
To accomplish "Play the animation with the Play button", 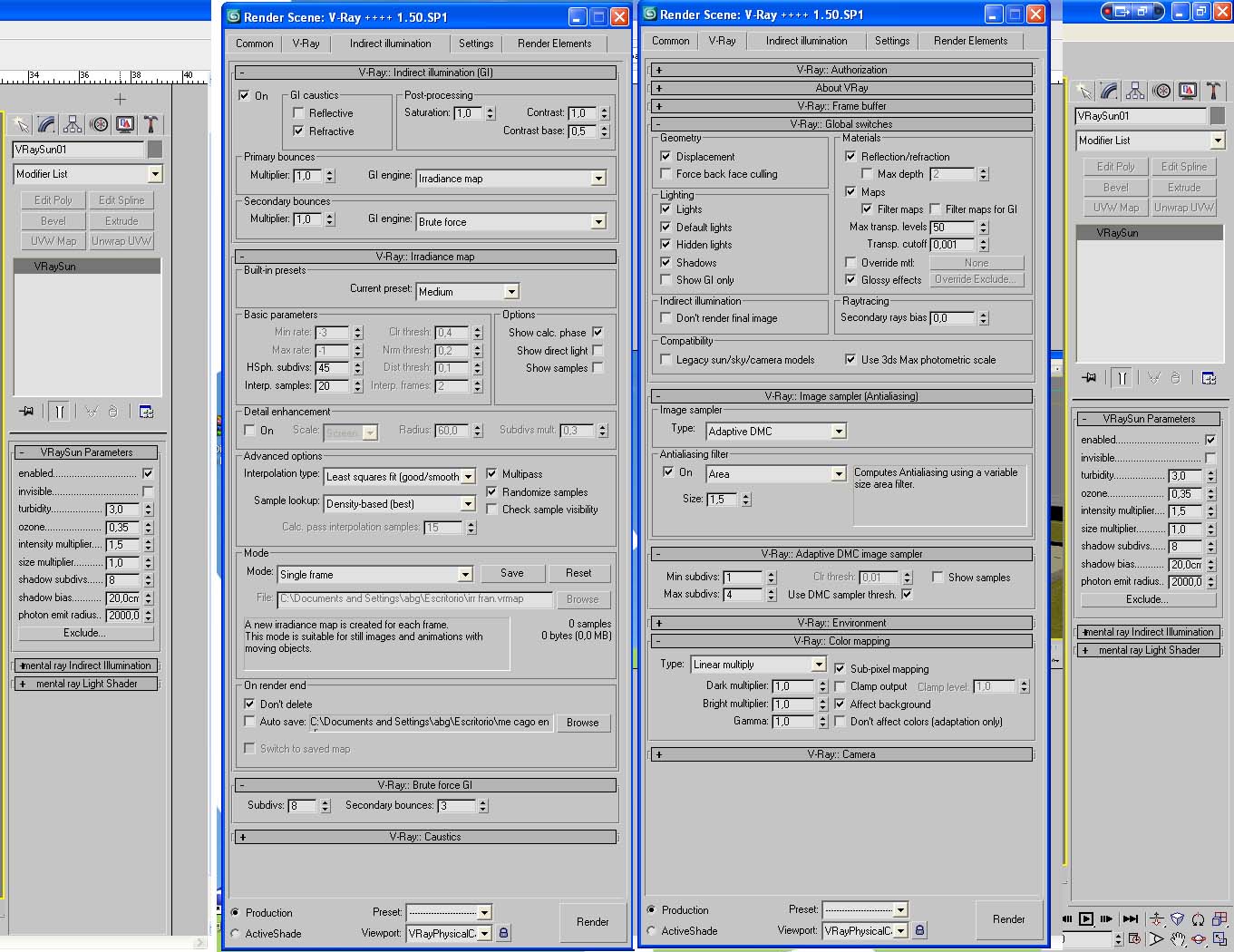I will (x=1085, y=918).
